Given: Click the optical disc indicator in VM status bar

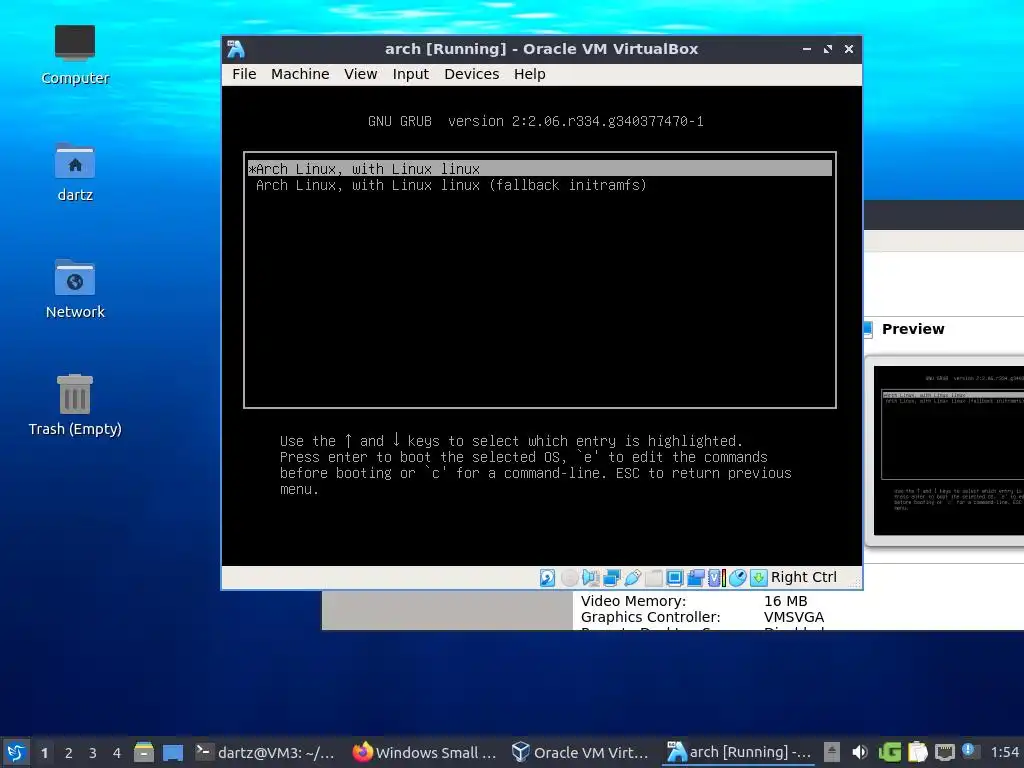Looking at the screenshot, I should [569, 577].
